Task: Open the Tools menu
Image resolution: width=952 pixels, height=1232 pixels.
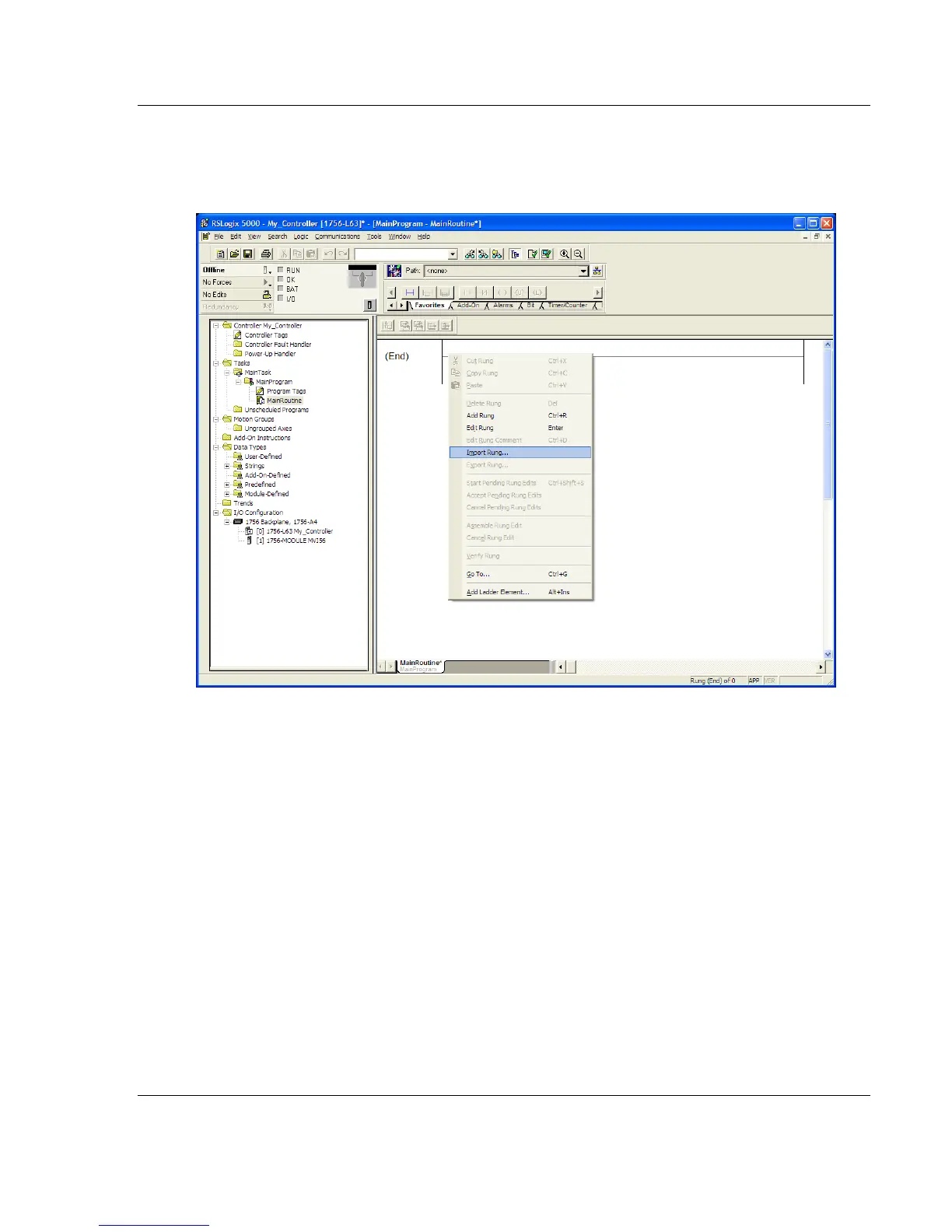Action: 374,236
